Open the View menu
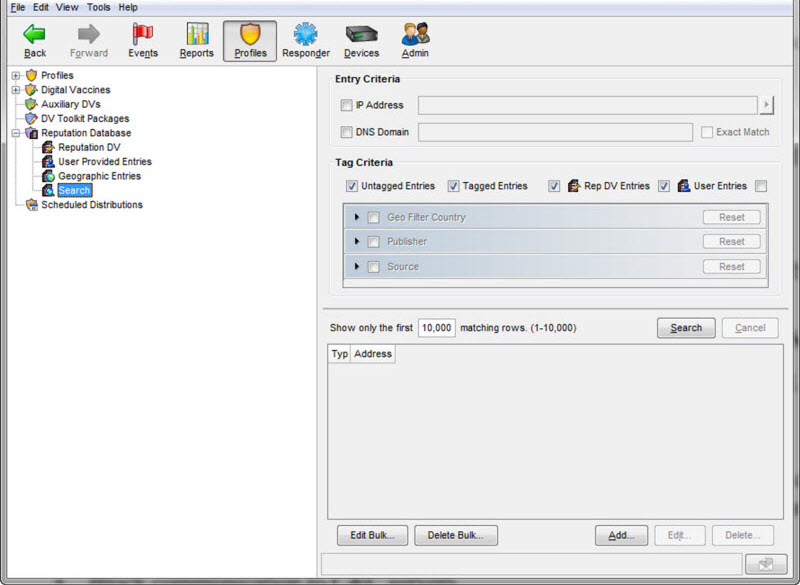This screenshot has height=585, width=800. pos(66,7)
